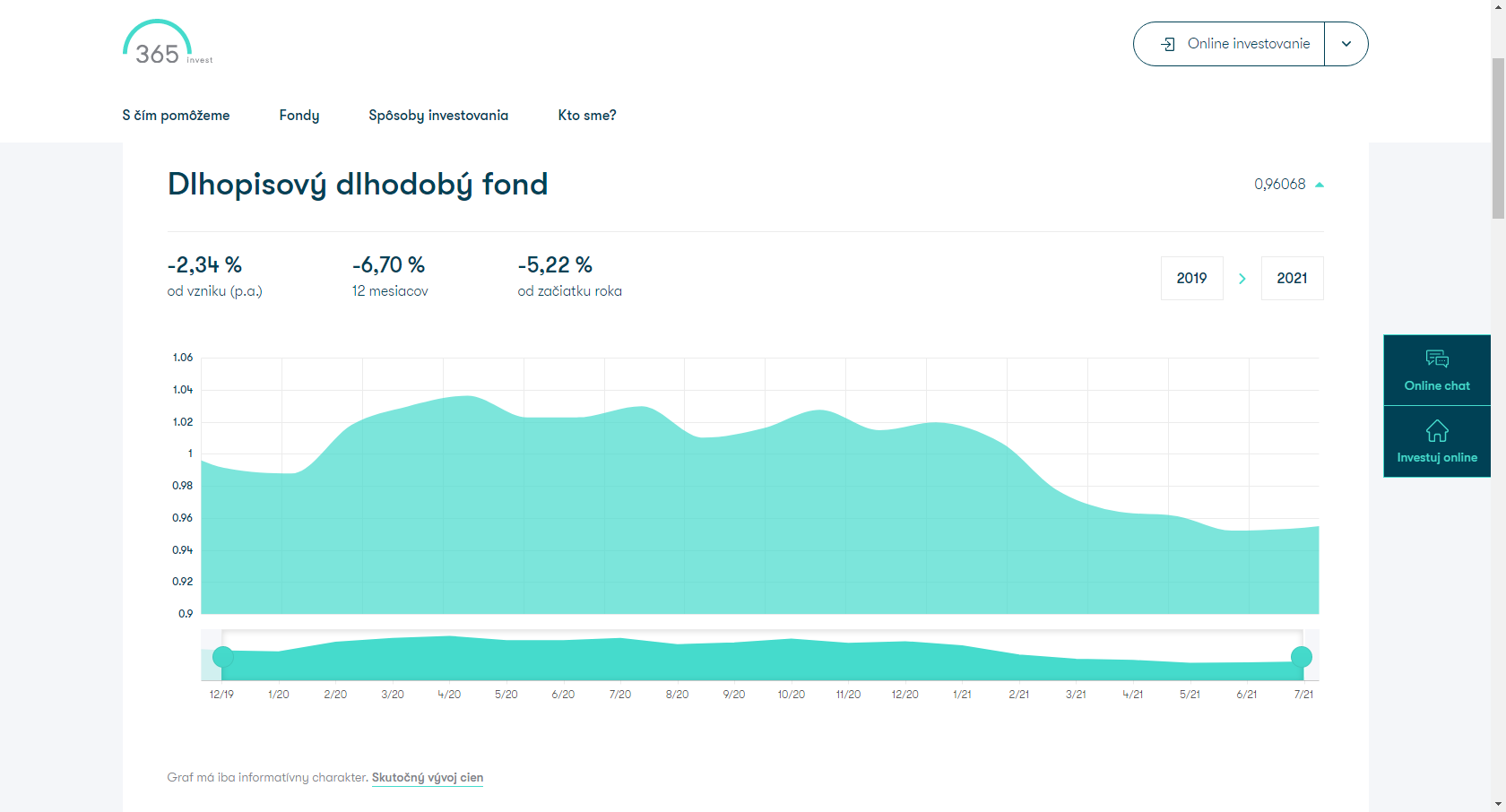
Task: Open Spôsoby investovania menu item
Action: 438,116
